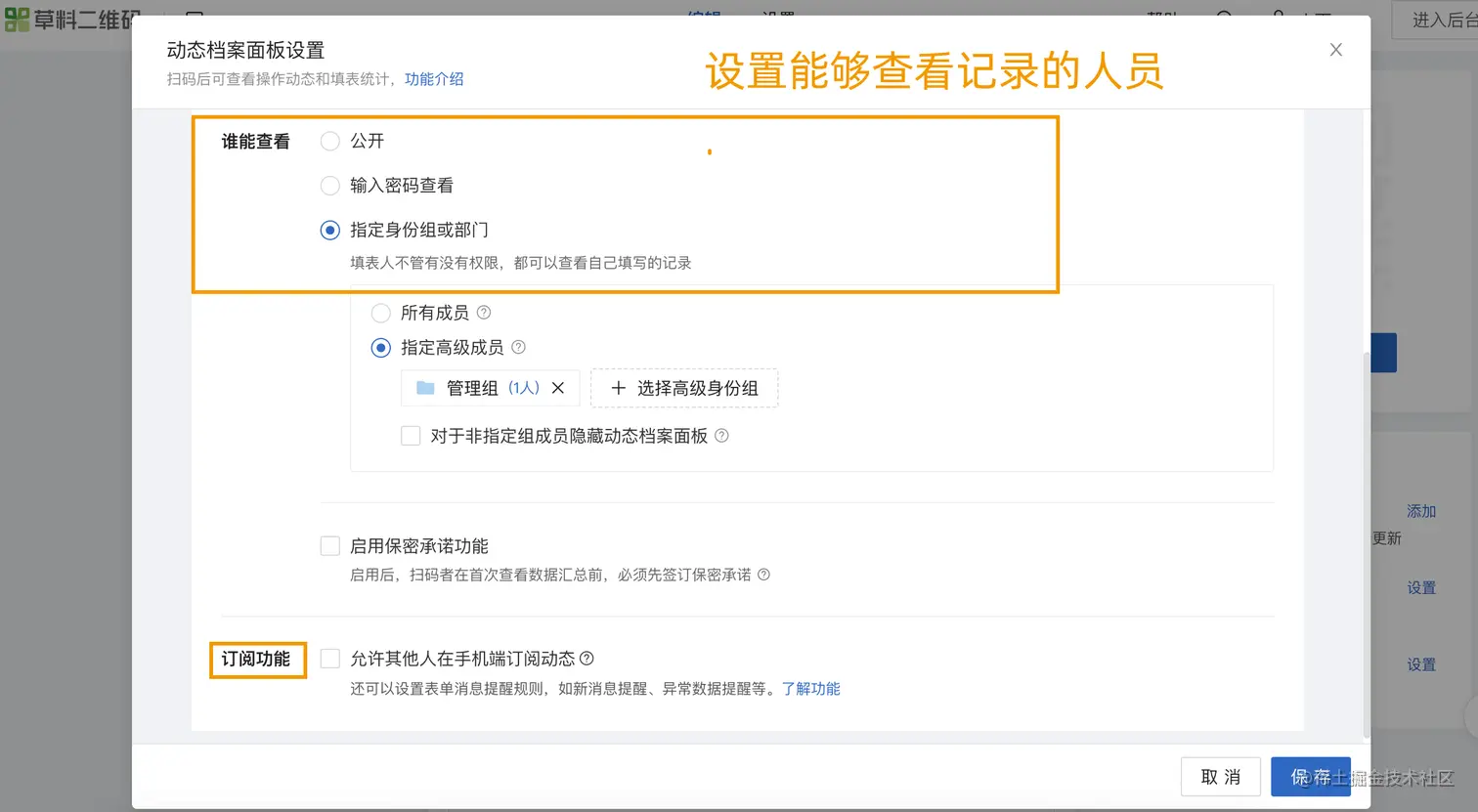Open the 功能介绍 link
The width and height of the screenshot is (1478, 812).
[x=434, y=79]
